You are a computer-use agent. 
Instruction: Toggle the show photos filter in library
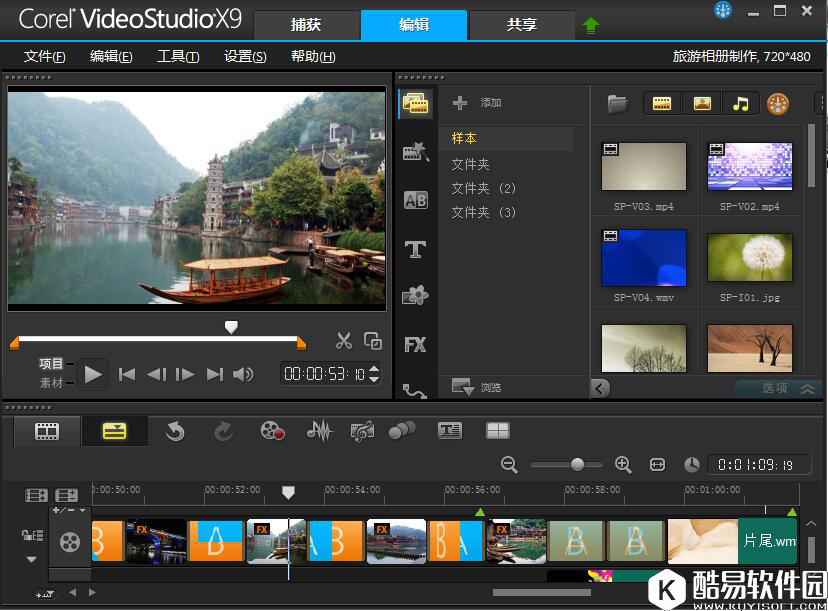[x=702, y=103]
